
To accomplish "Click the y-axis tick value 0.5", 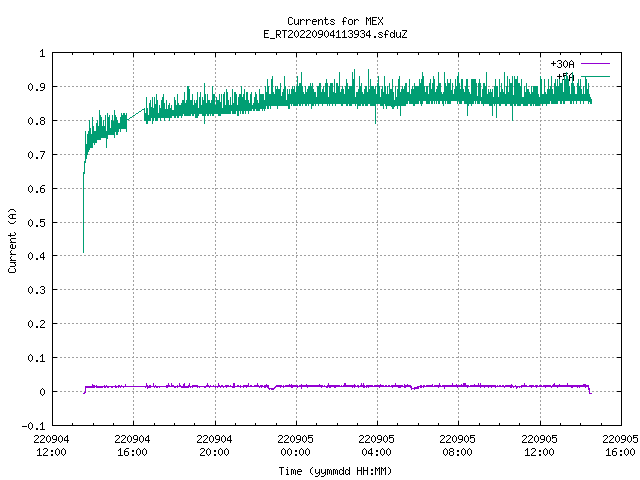I will tap(36, 222).
